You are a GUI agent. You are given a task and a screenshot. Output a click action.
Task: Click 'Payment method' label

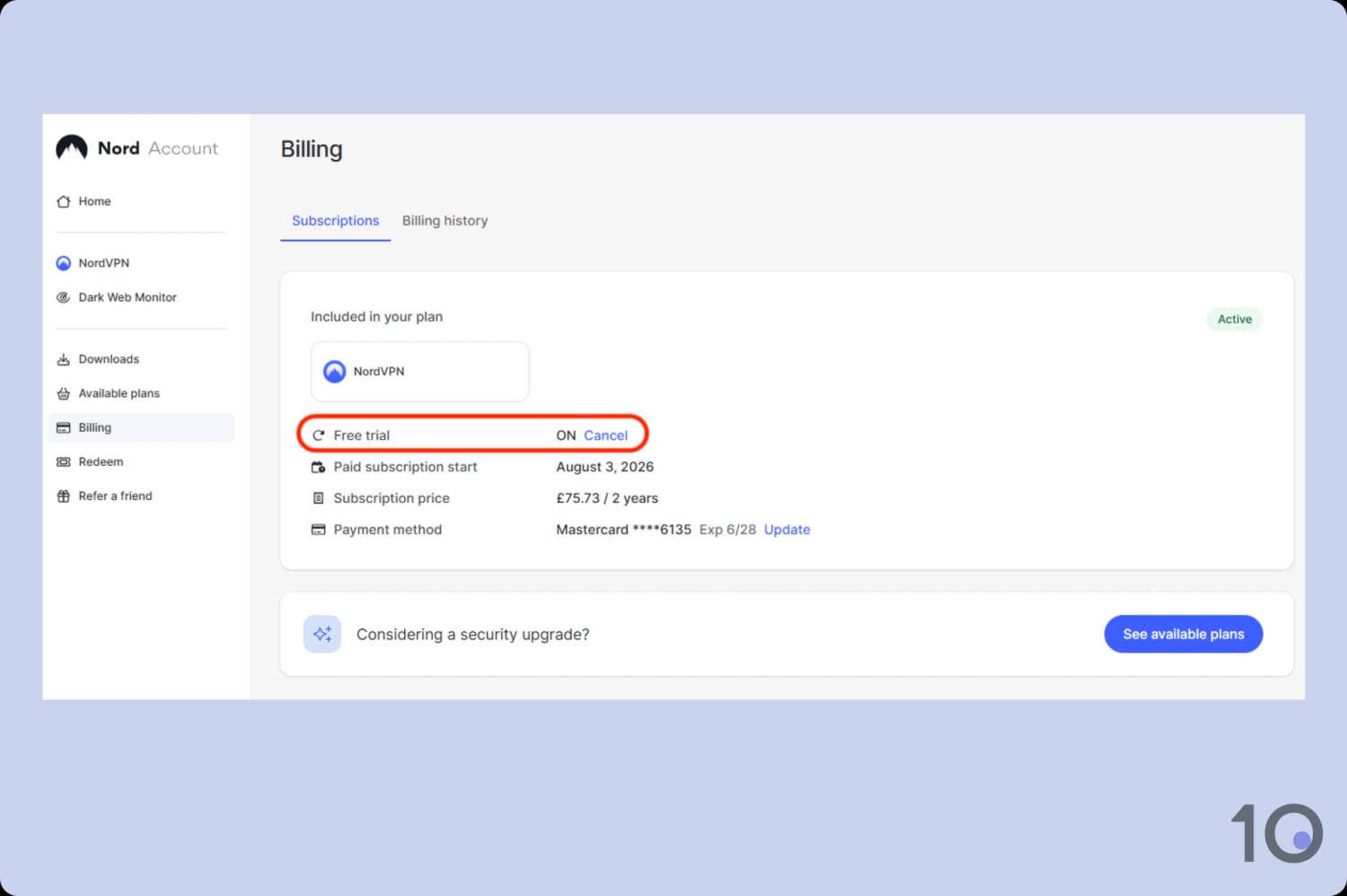[x=388, y=530]
